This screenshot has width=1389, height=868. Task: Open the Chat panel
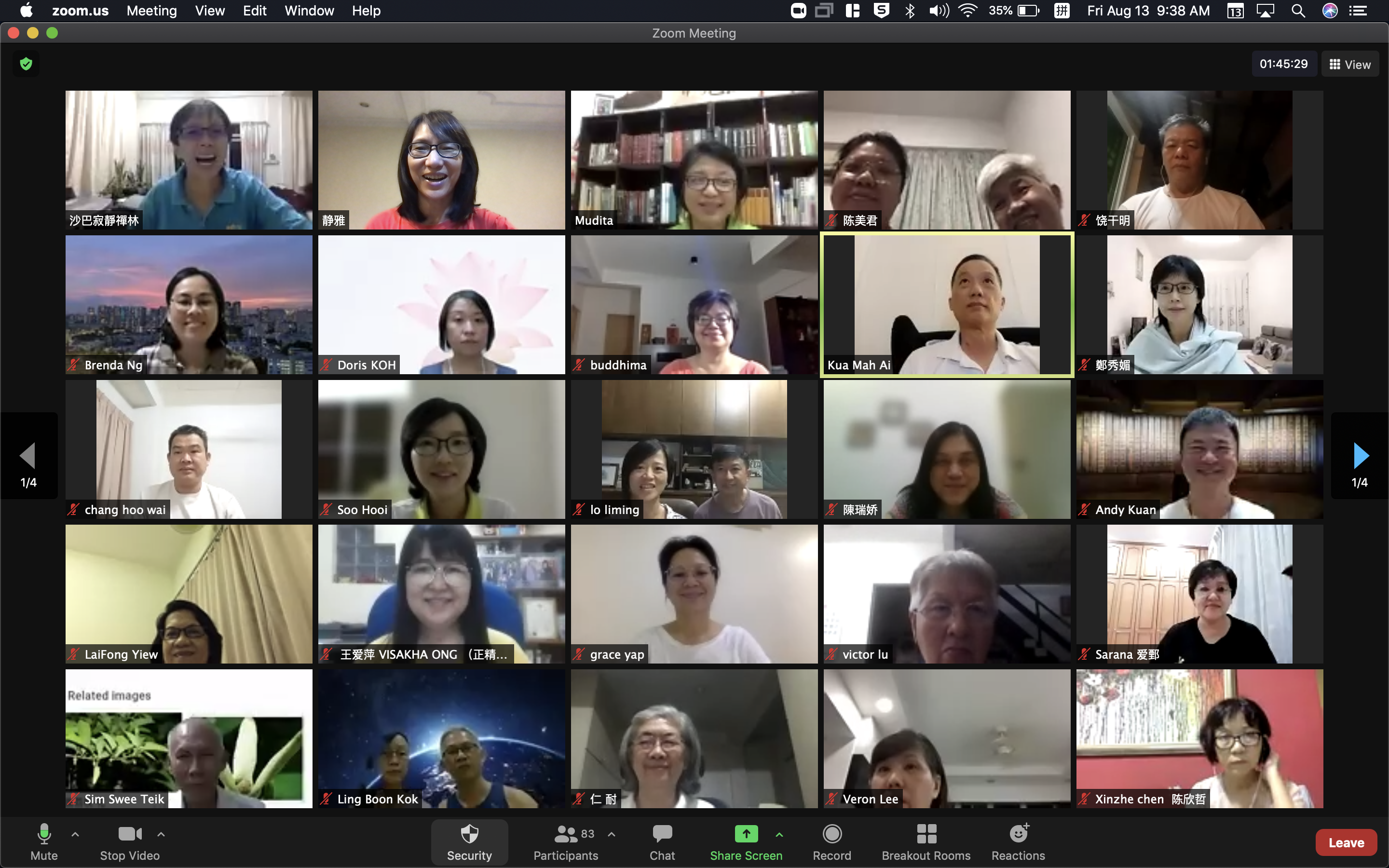click(x=662, y=841)
